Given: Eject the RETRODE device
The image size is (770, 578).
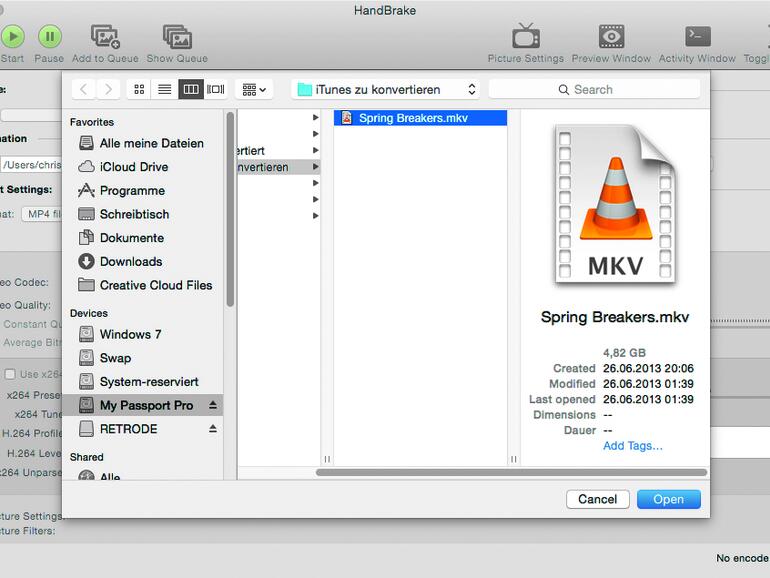Looking at the screenshot, I should (212, 429).
